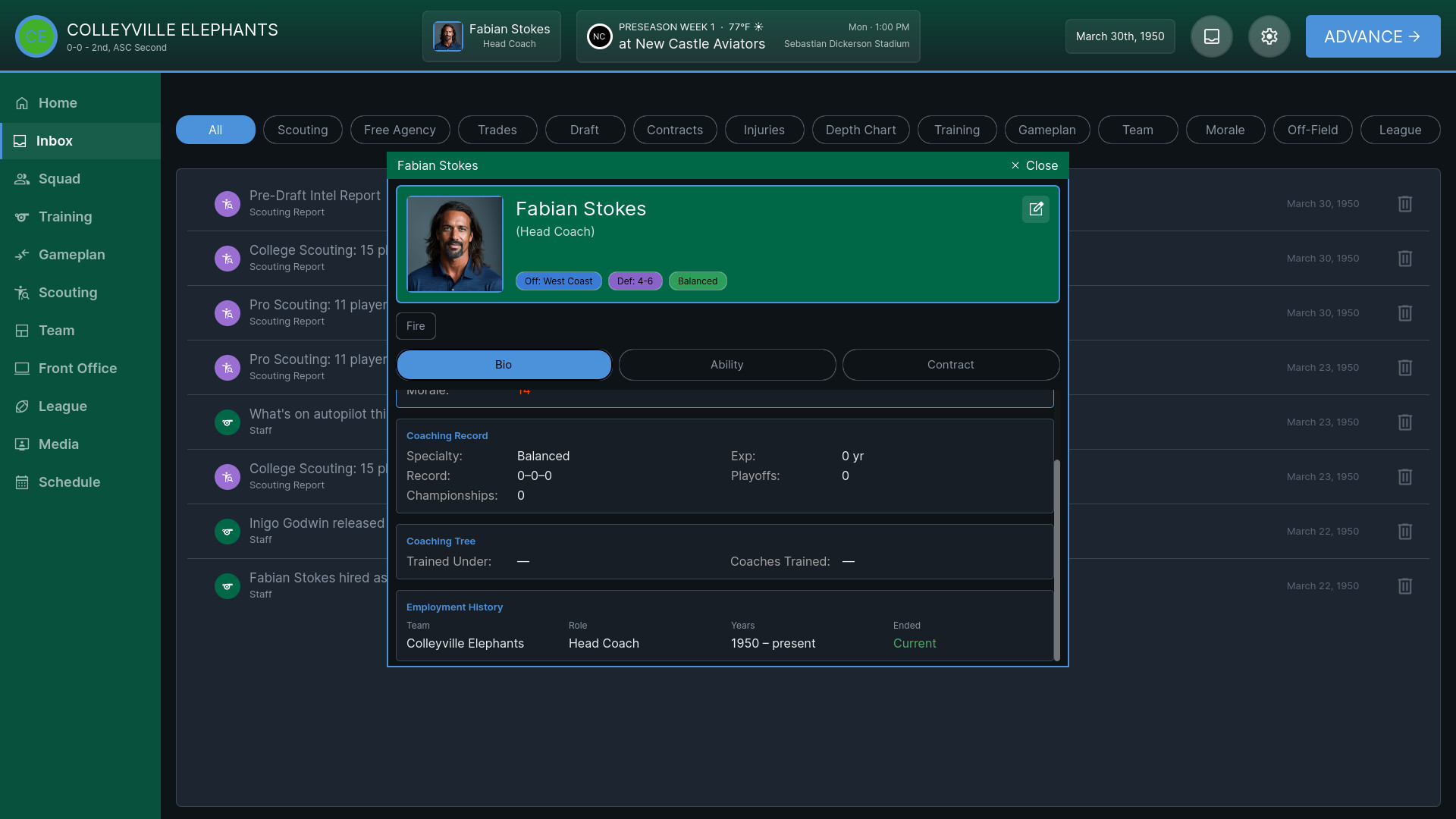Switch to the Contract tab

coord(951,365)
